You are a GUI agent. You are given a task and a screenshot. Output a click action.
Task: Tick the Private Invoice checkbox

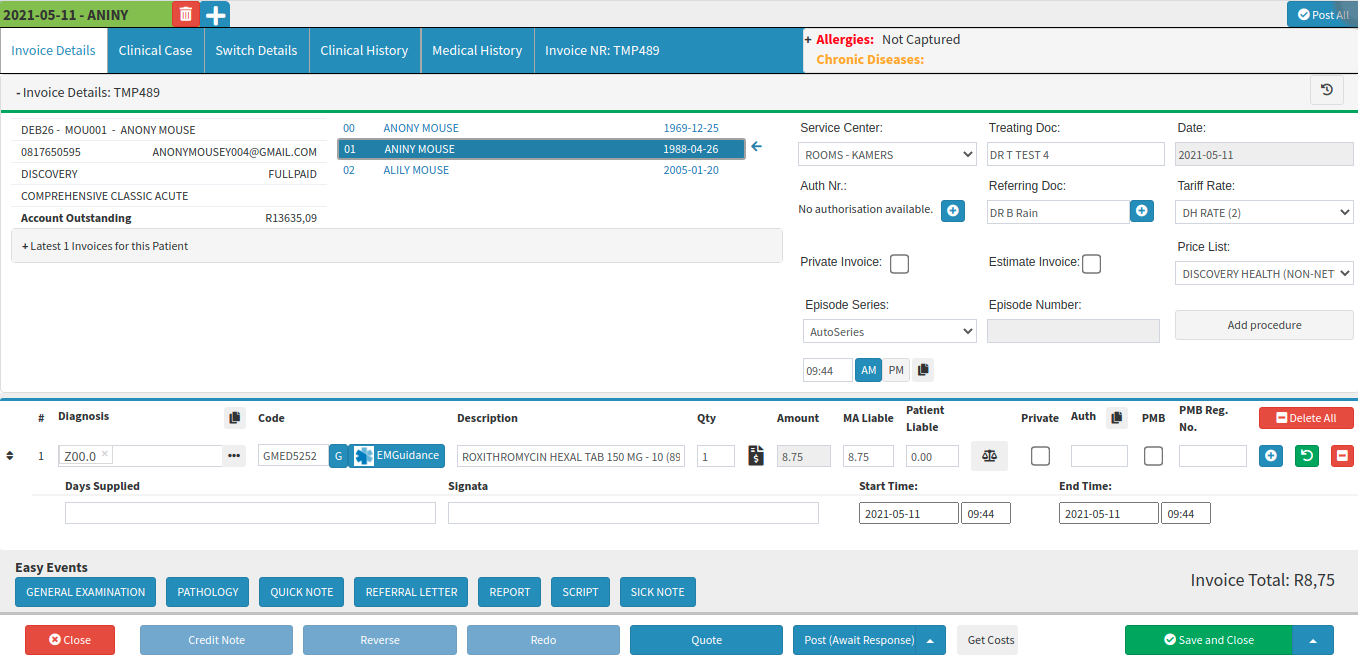coord(899,264)
